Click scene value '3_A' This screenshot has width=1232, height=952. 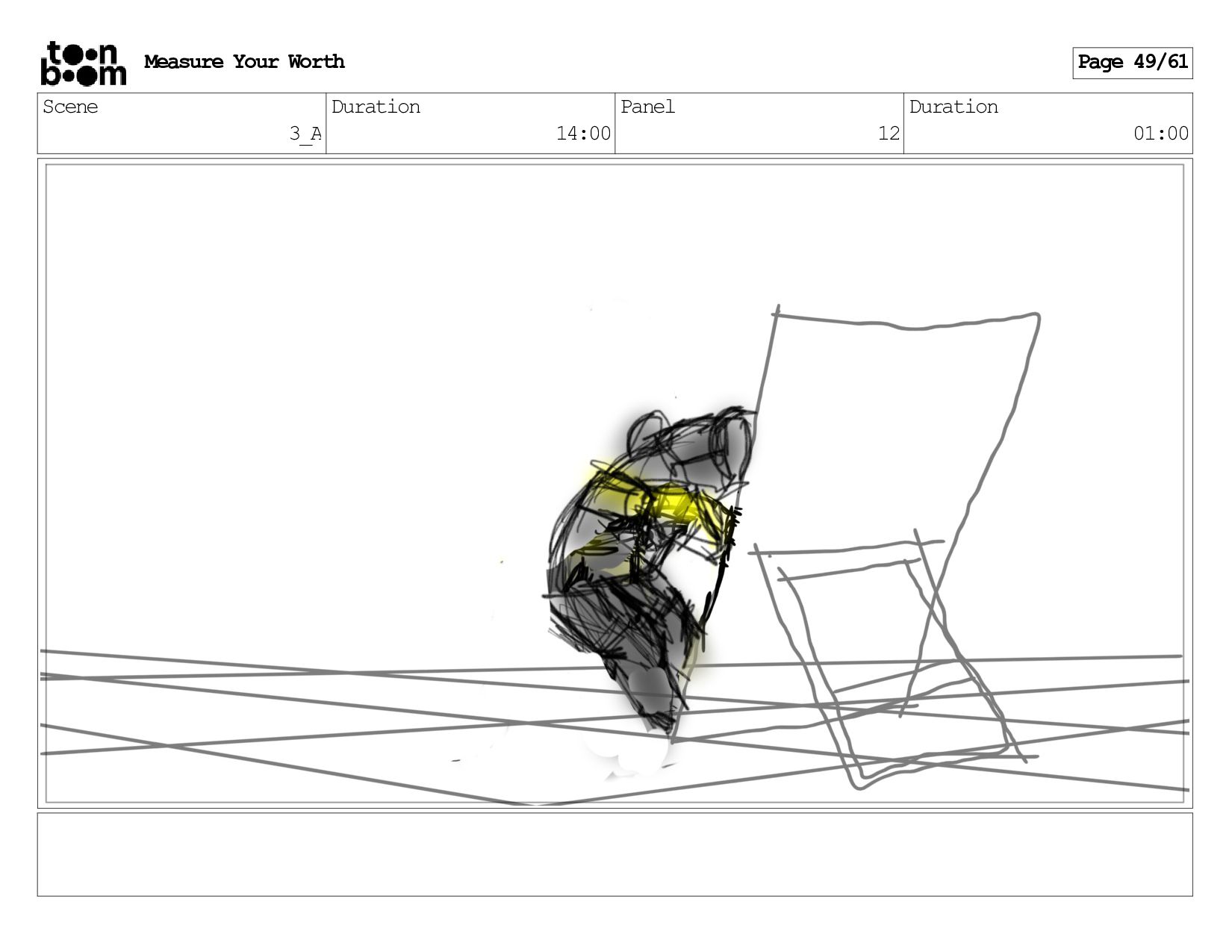tap(305, 134)
